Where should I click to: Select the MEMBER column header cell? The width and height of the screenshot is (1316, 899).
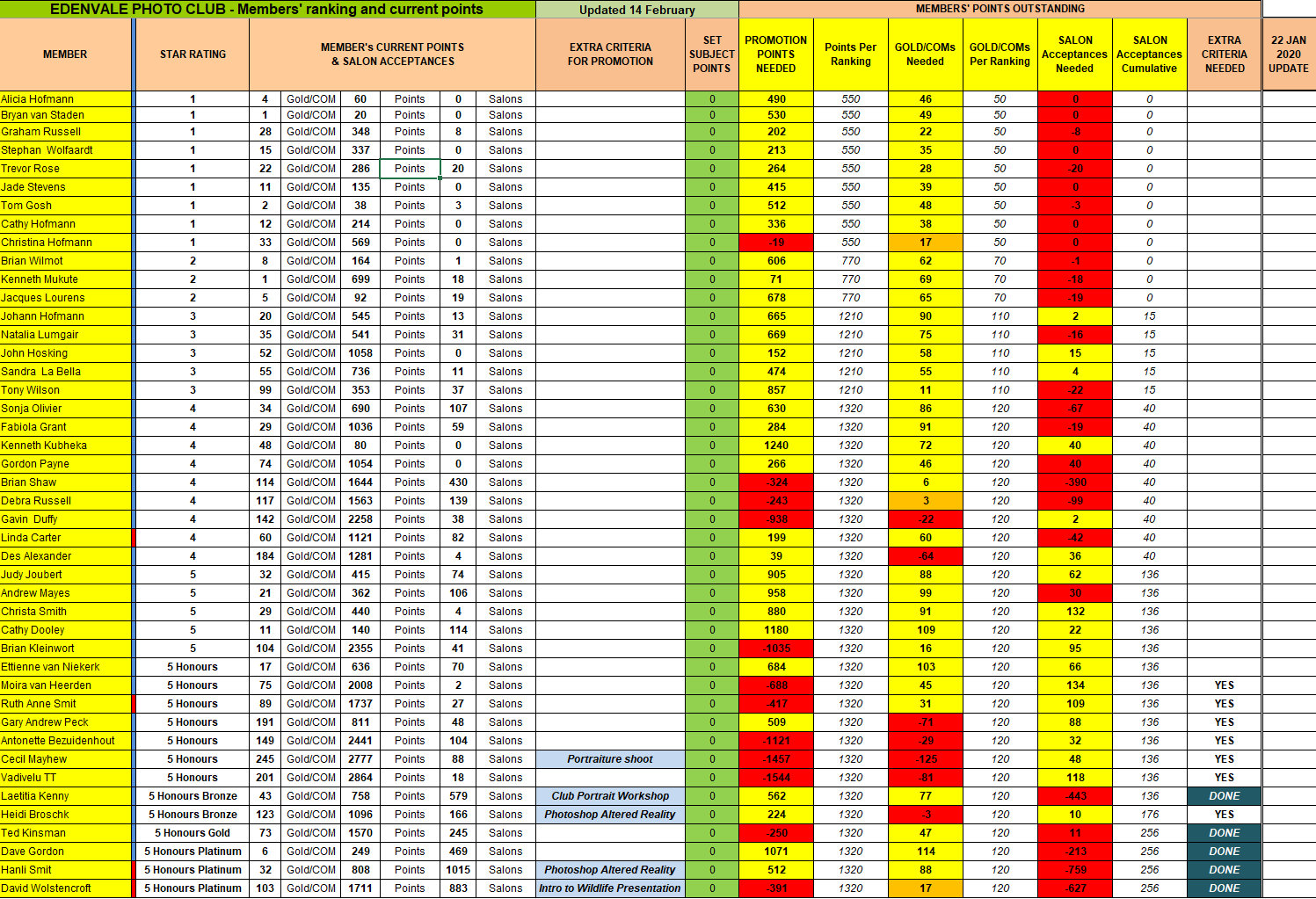tap(65, 54)
